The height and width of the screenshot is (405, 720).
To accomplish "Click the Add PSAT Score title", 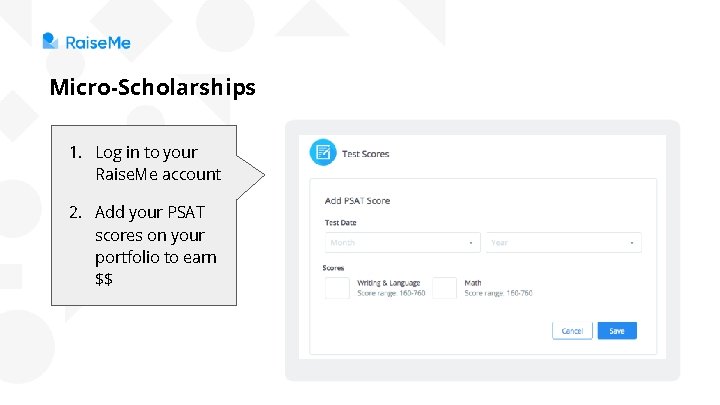I will click(357, 201).
